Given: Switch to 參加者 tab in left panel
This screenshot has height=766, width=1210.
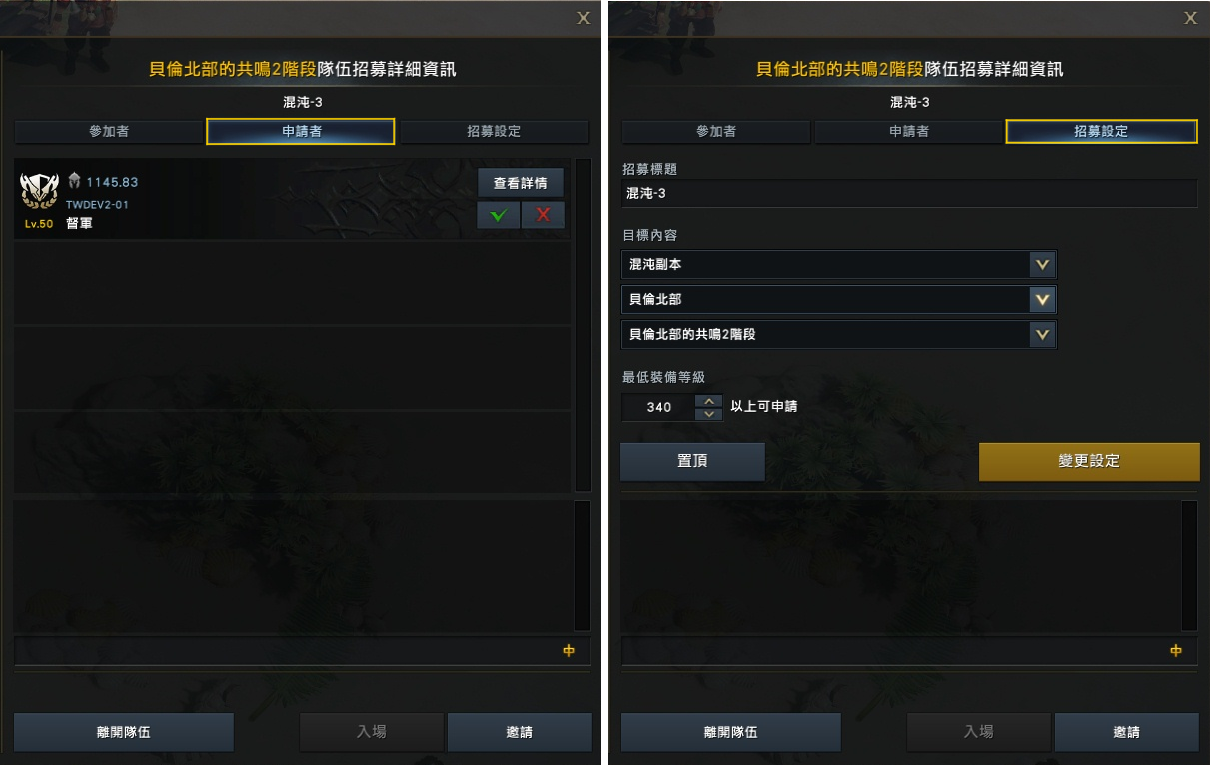Looking at the screenshot, I should point(109,132).
